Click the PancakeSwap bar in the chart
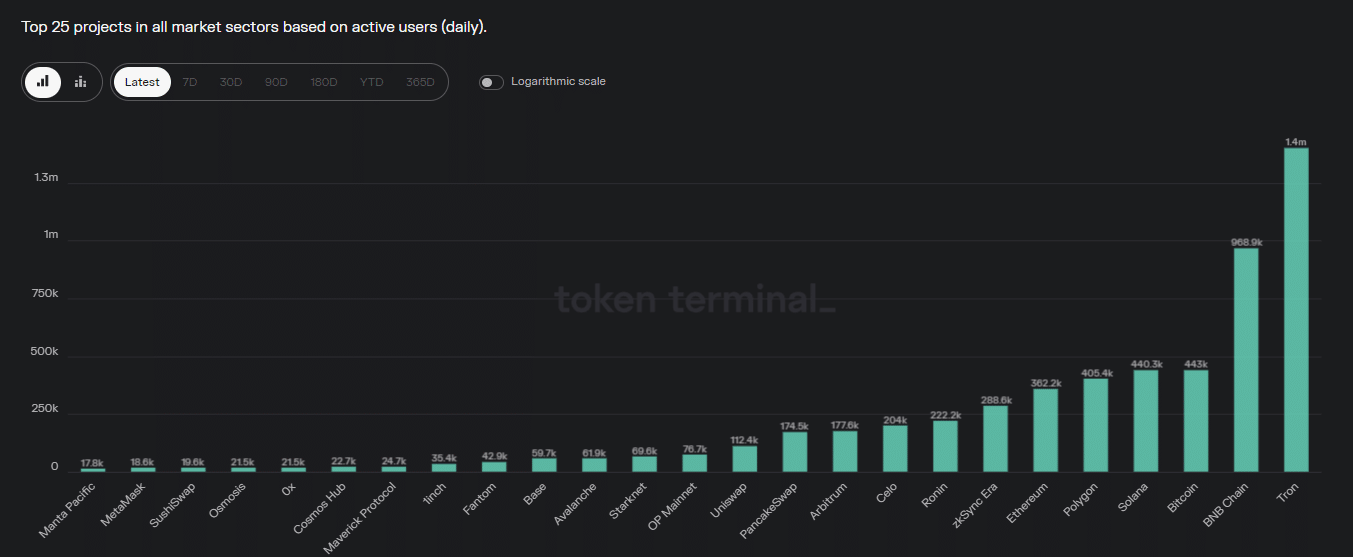 (795, 452)
